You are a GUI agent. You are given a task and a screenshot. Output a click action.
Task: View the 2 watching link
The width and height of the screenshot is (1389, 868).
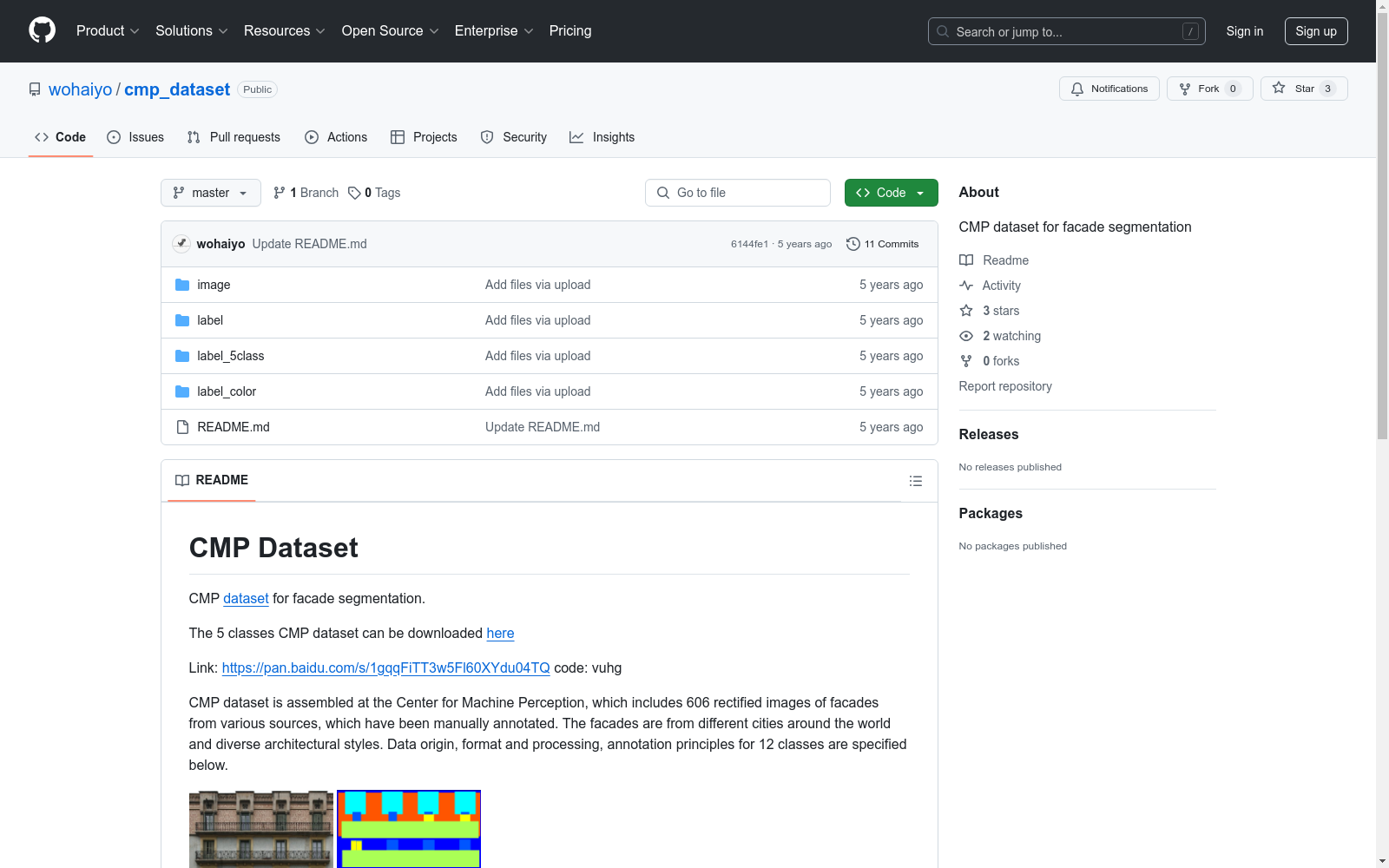click(1000, 336)
